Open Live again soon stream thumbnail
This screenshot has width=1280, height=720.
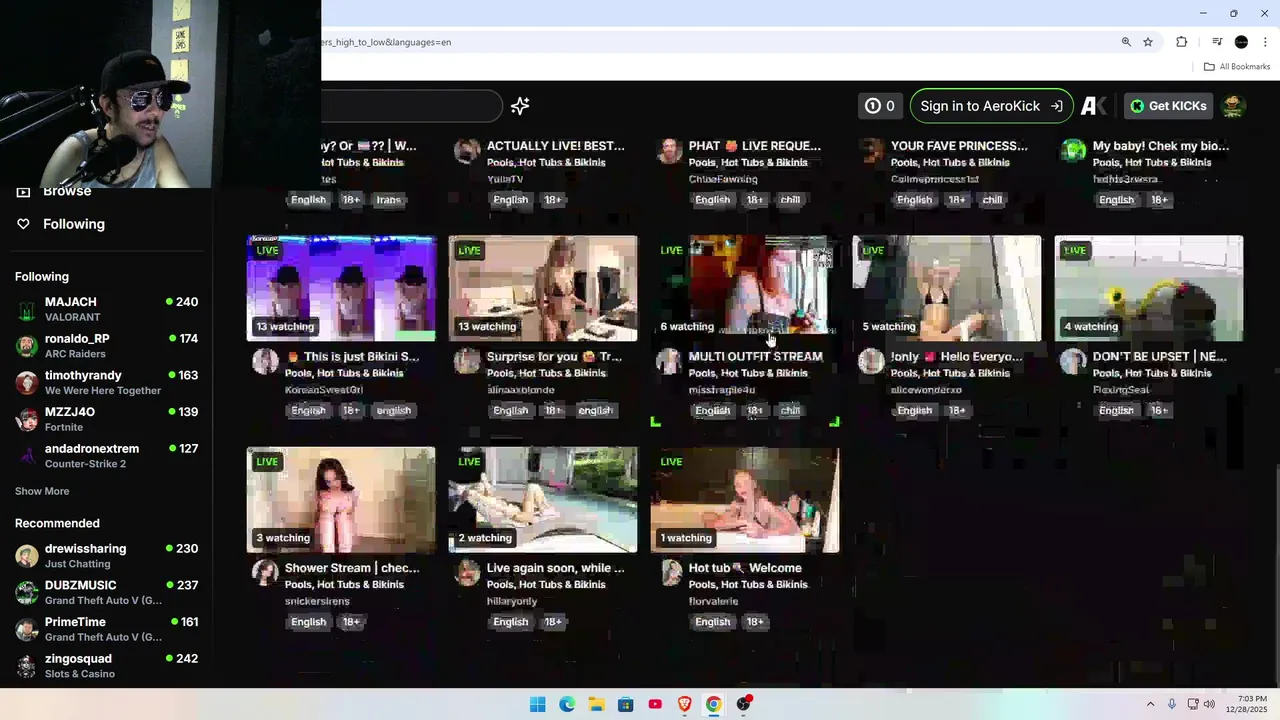click(x=543, y=500)
